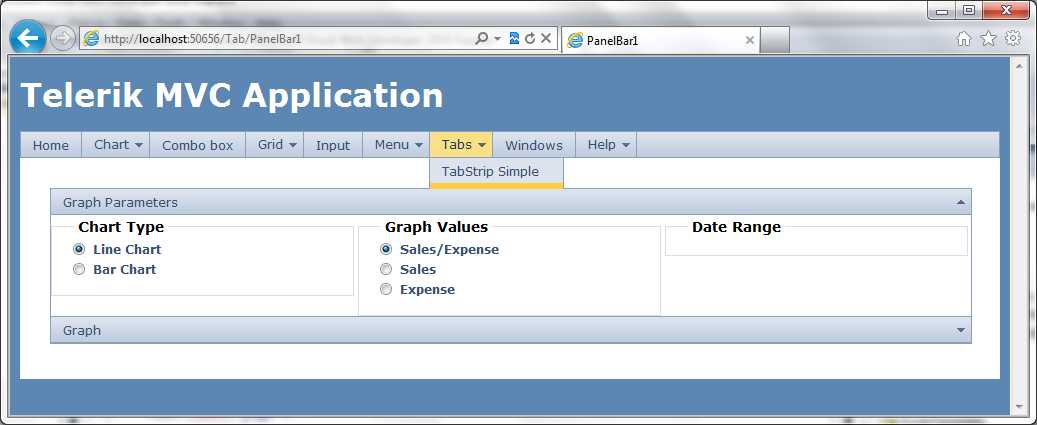Open the Help menu dropdown
Screen dimensions: 1037x425
(606, 145)
